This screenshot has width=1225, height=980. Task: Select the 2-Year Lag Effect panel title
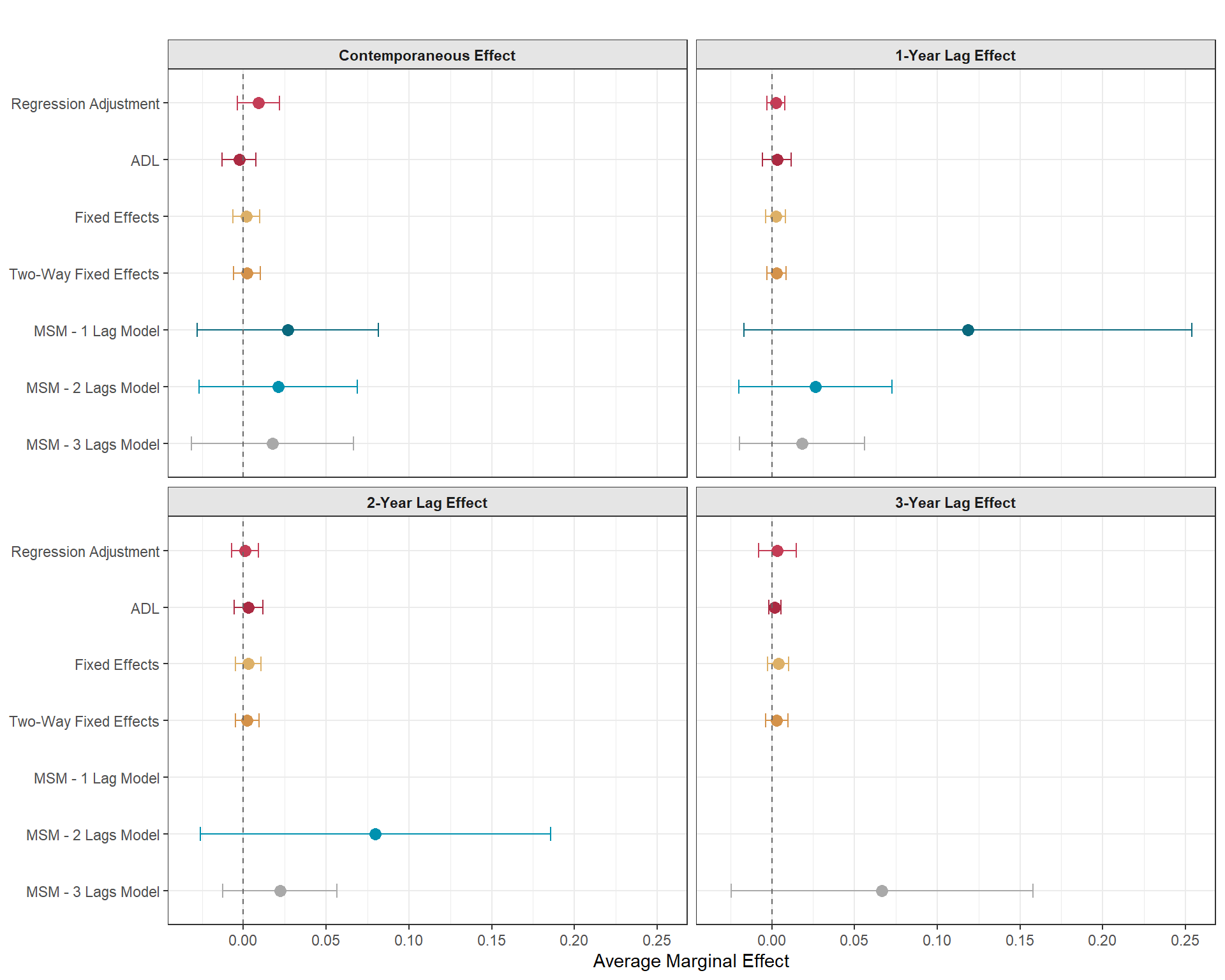coord(427,503)
